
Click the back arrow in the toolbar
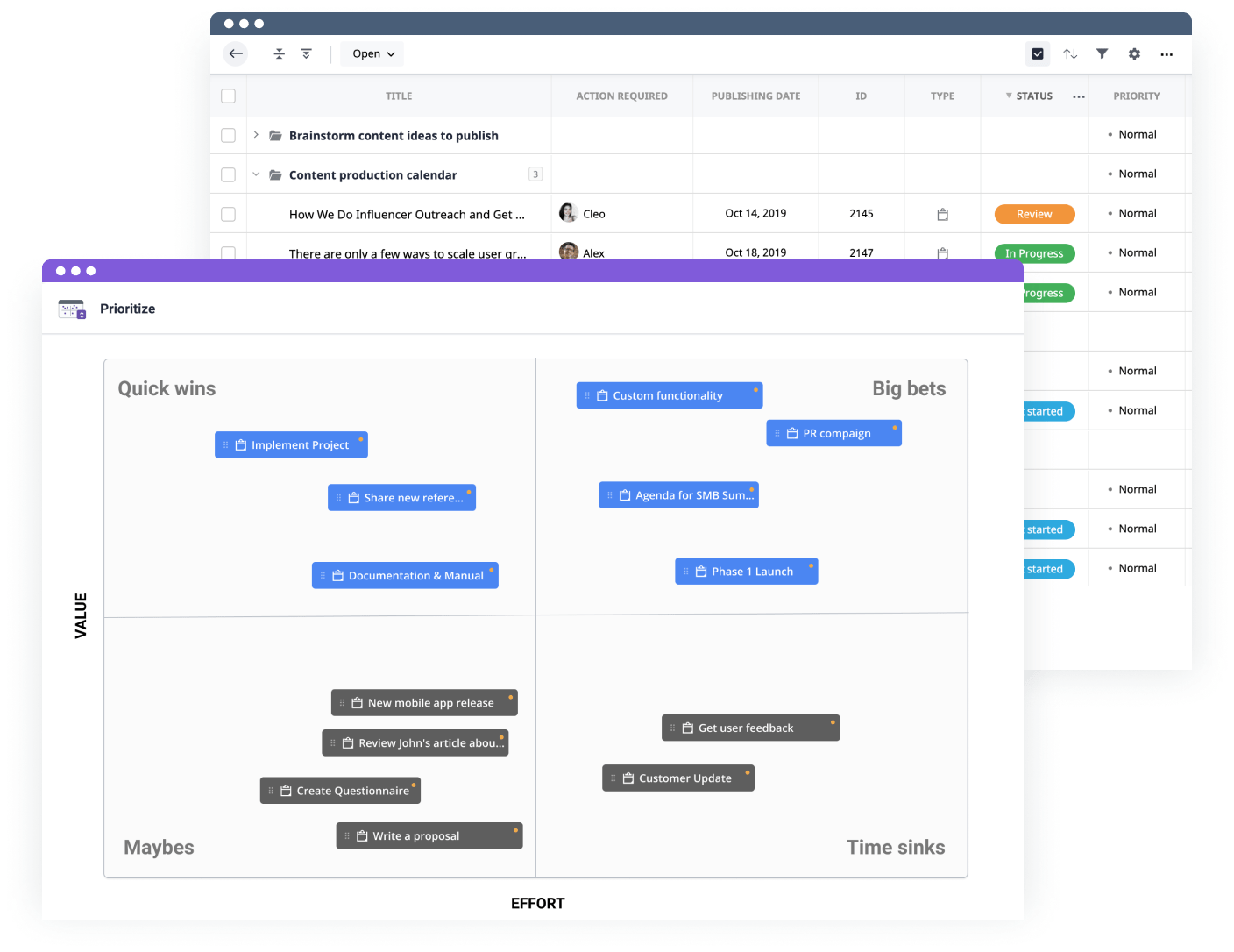pyautogui.click(x=235, y=53)
